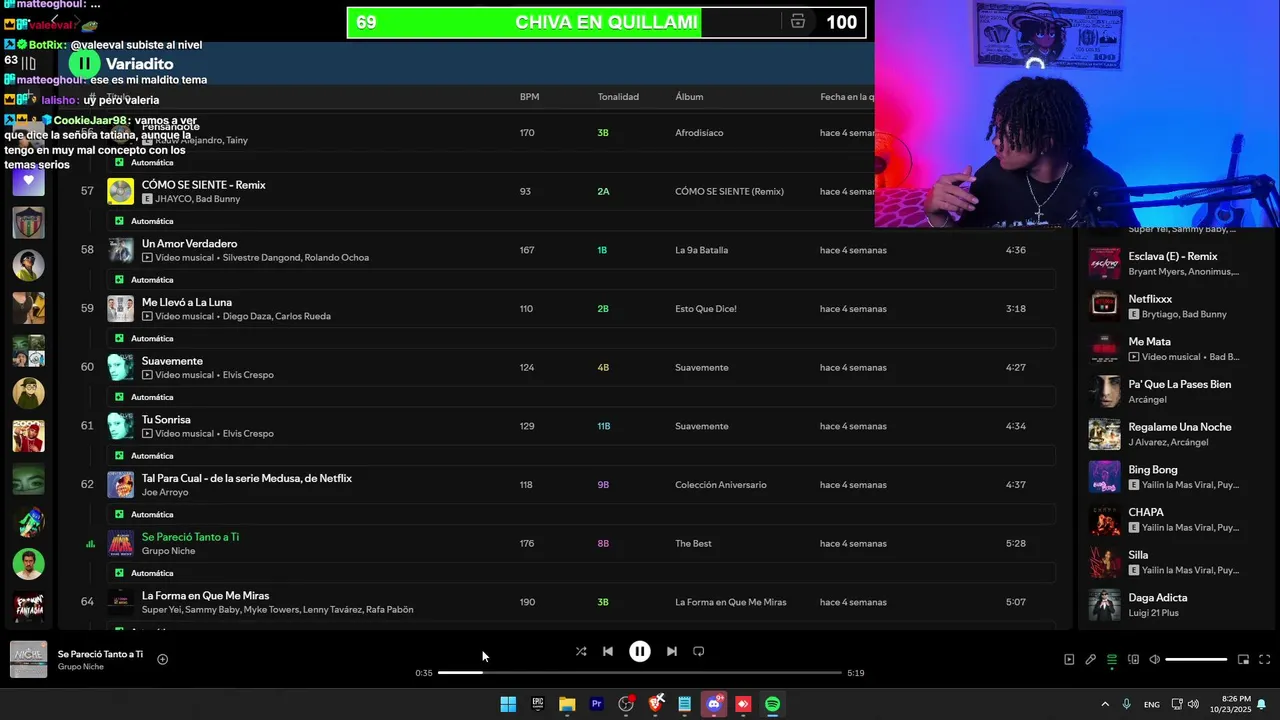Pause playback with the bottom center button
Screen dimensions: 1280x720
(x=640, y=651)
